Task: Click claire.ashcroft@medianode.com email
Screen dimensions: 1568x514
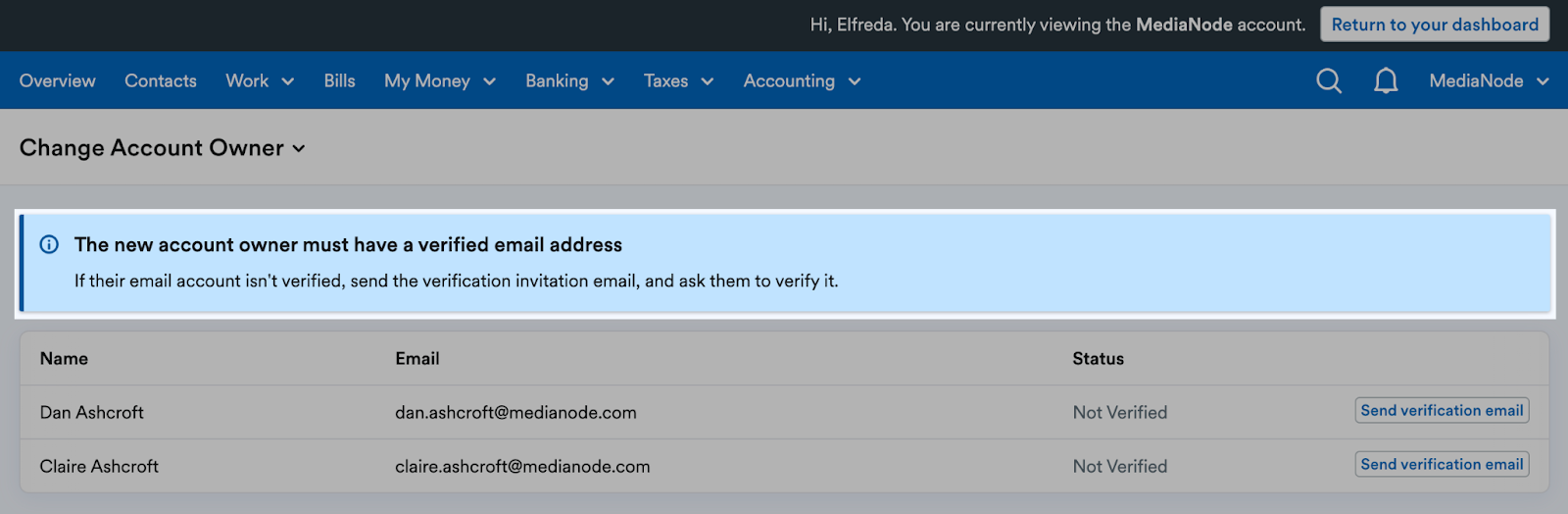Action: click(x=522, y=467)
